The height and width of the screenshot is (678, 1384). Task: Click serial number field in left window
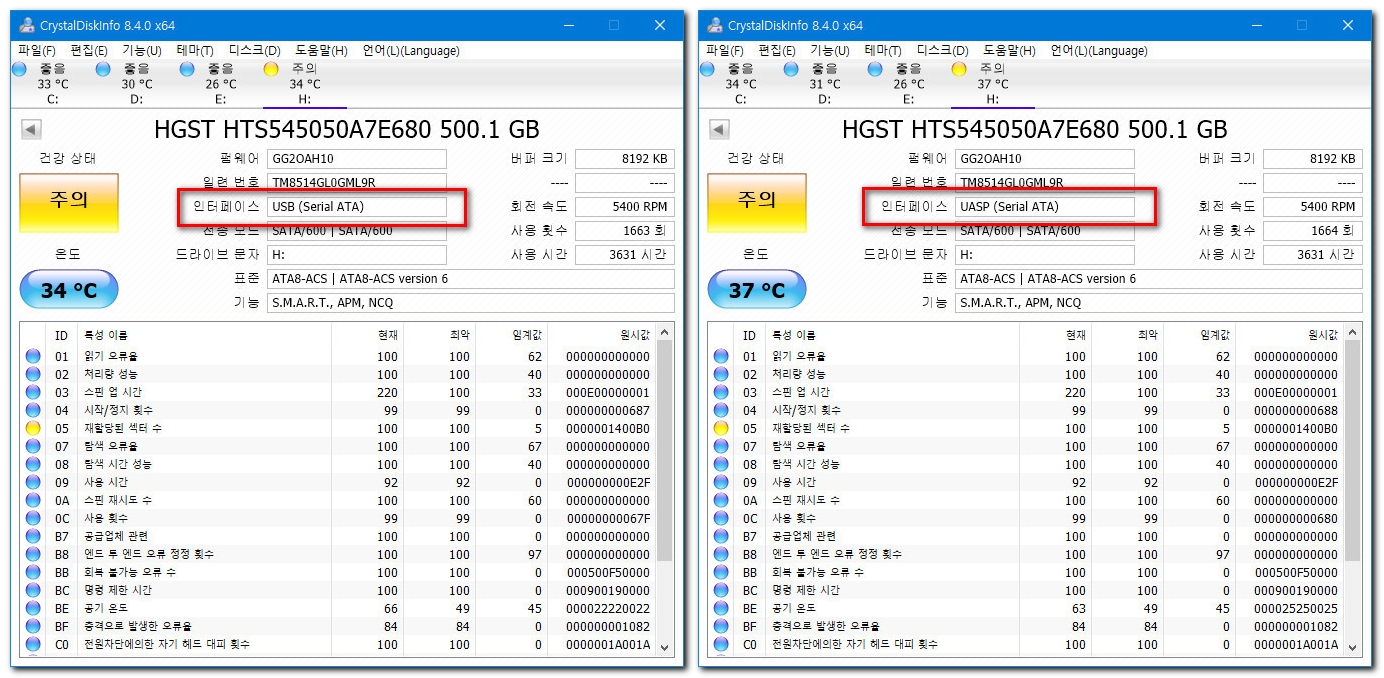(357, 183)
